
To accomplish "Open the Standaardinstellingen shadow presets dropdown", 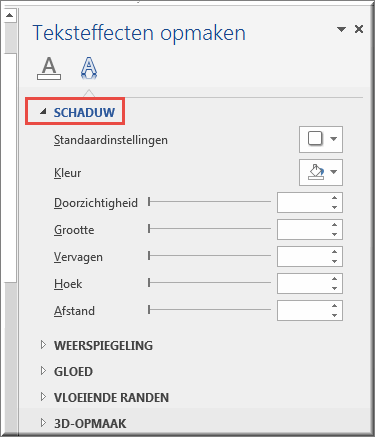I will pyautogui.click(x=321, y=139).
